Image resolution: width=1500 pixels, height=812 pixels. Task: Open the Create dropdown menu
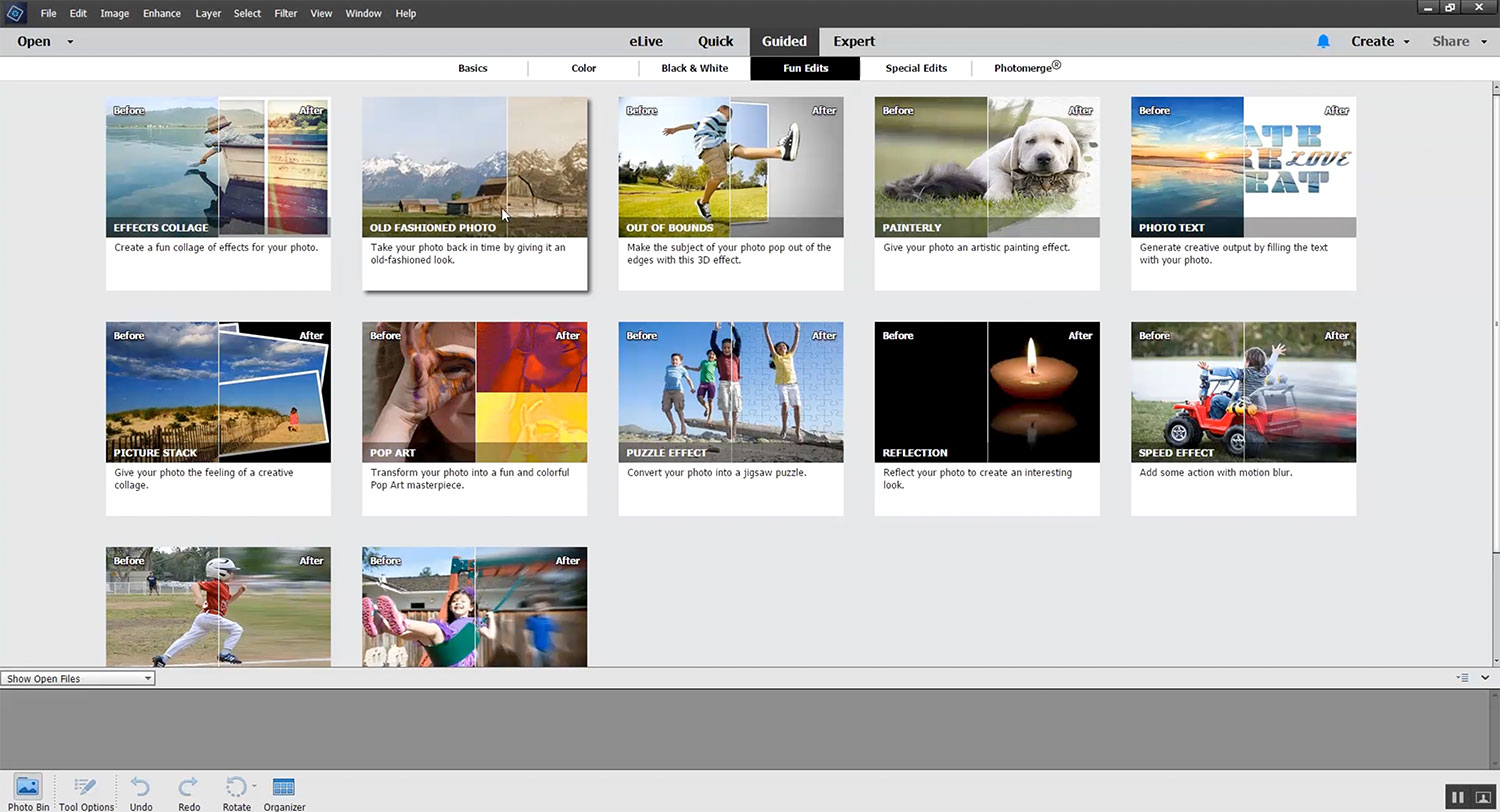pyautogui.click(x=1380, y=41)
